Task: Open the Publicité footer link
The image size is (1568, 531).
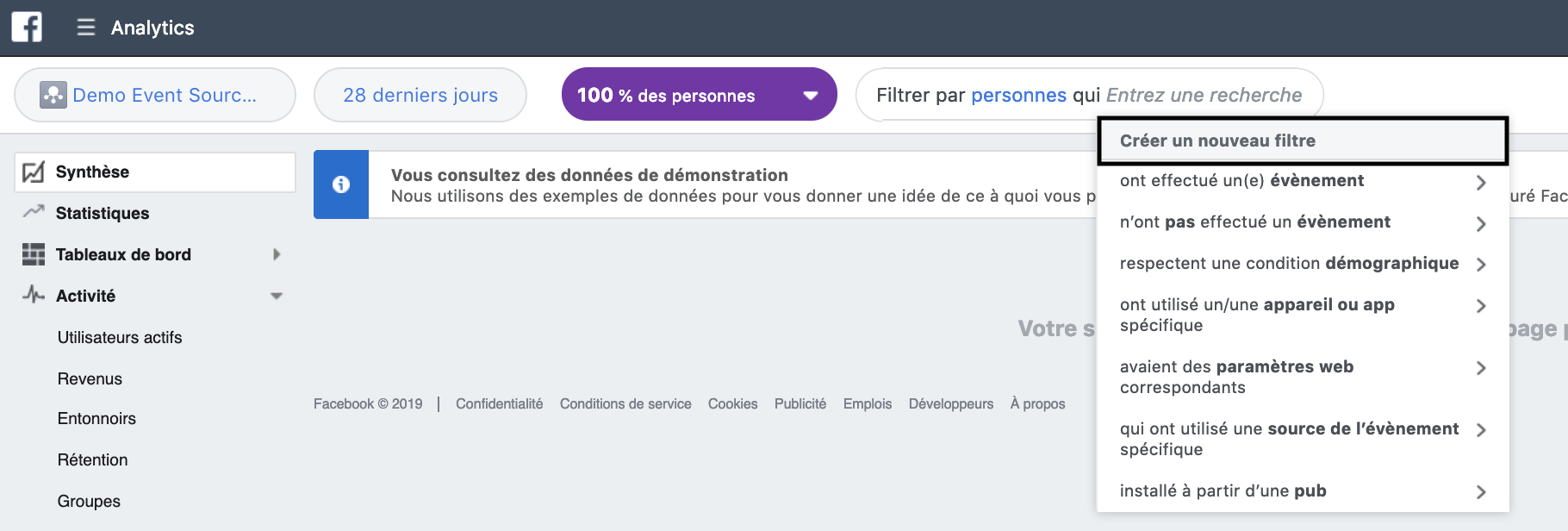Action: 800,403
